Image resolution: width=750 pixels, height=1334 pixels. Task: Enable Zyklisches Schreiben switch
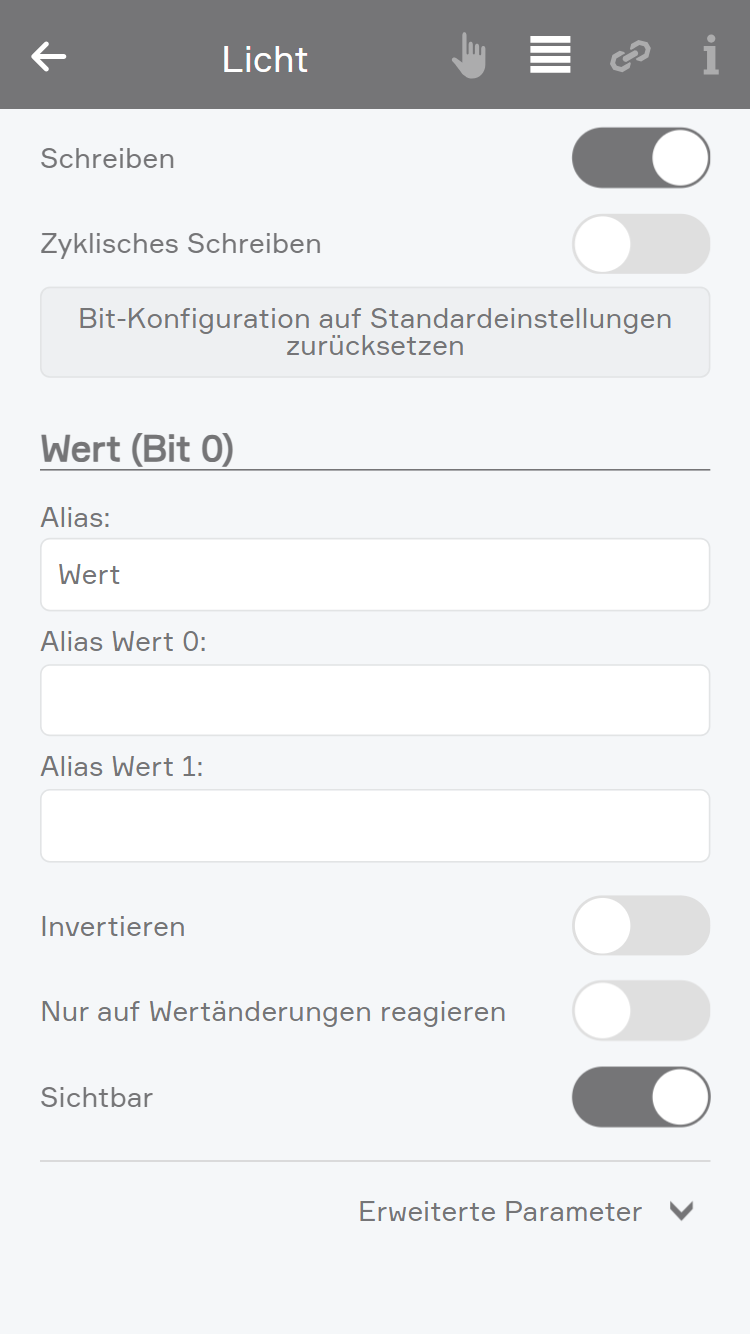coord(641,243)
